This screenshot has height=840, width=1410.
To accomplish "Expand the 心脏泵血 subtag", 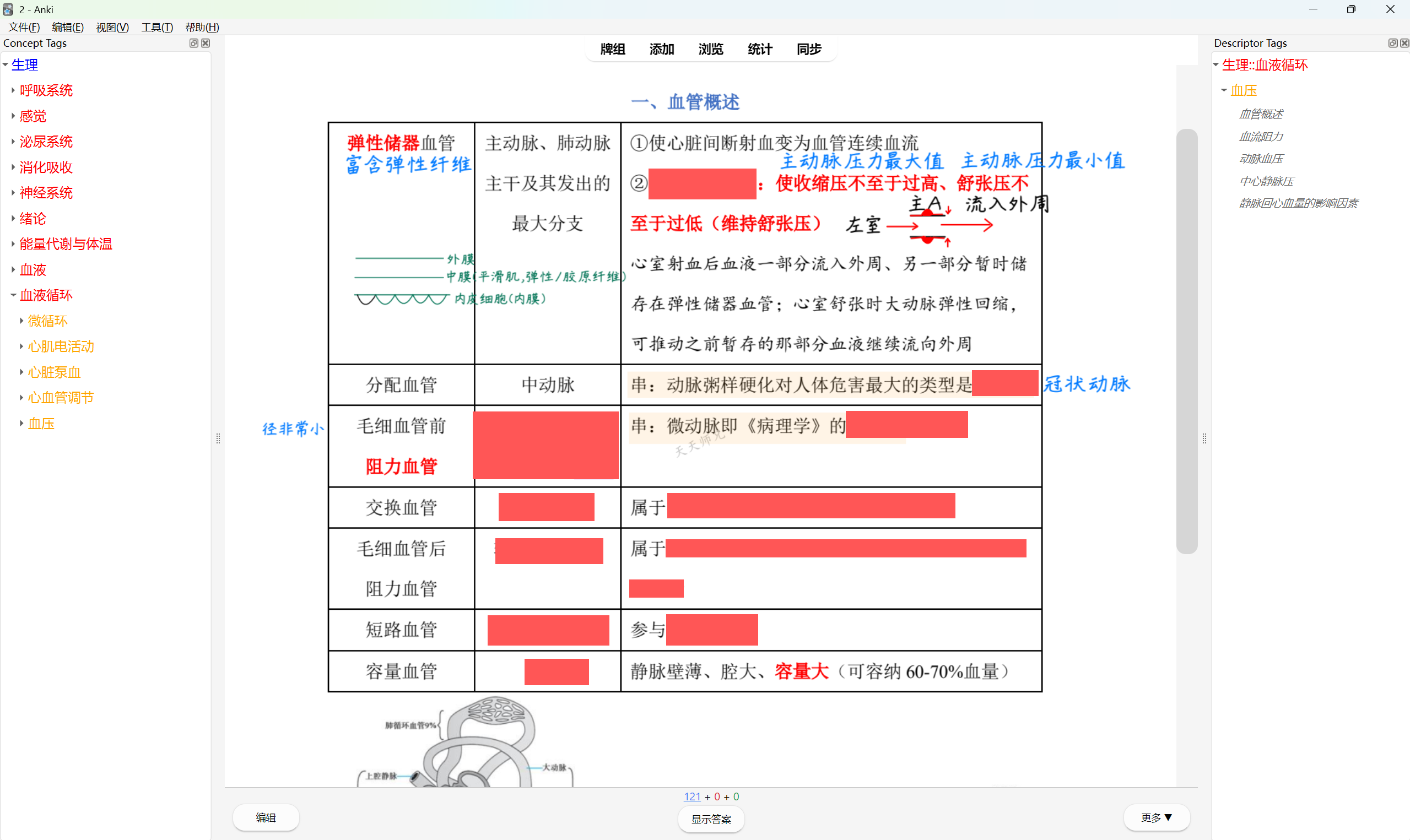I will tap(21, 372).
